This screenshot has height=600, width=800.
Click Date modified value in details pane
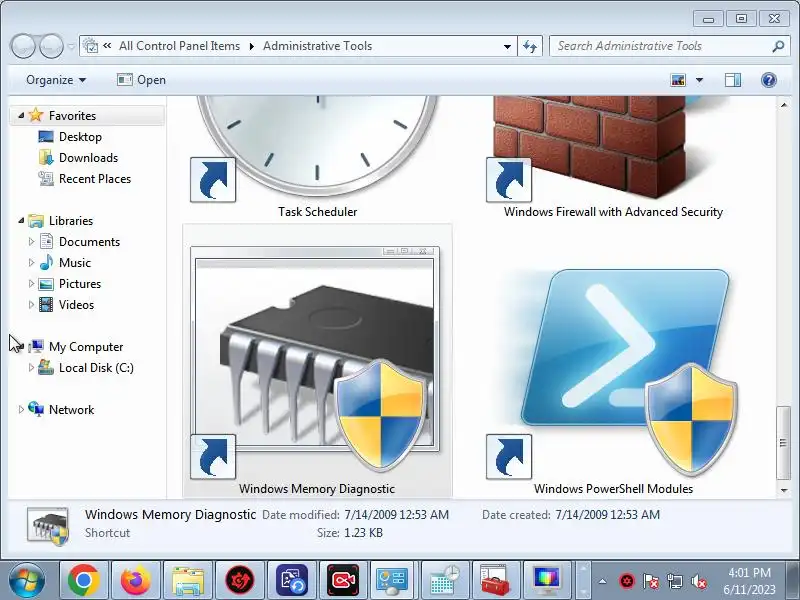click(396, 514)
